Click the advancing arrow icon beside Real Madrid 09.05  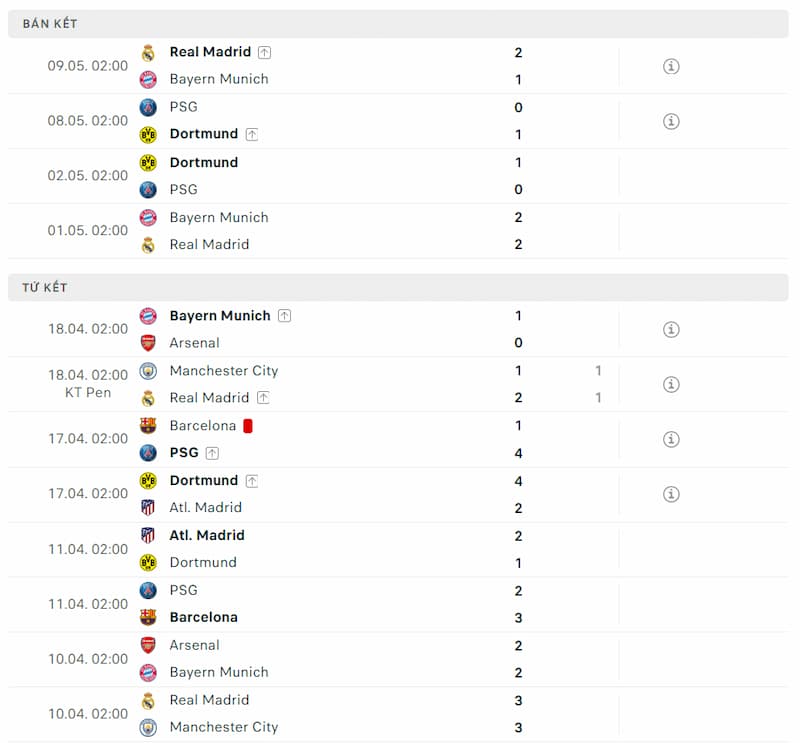(x=264, y=52)
